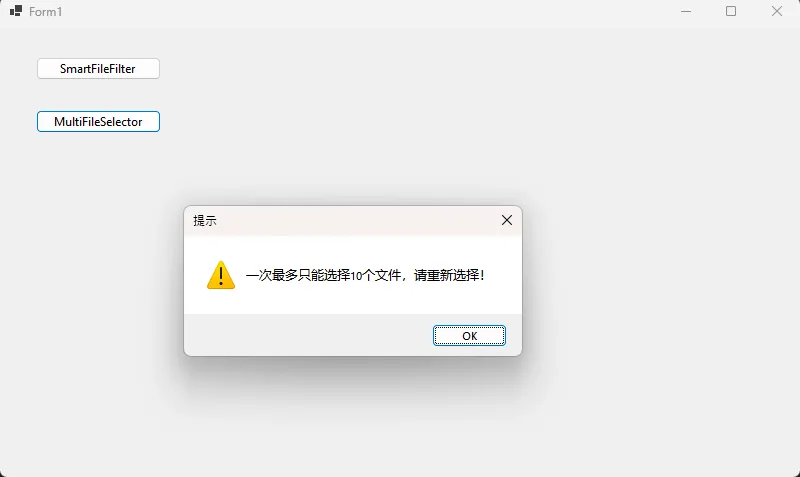The width and height of the screenshot is (800, 477).
Task: Click empty area of Form1 title bar
Action: [357, 11]
